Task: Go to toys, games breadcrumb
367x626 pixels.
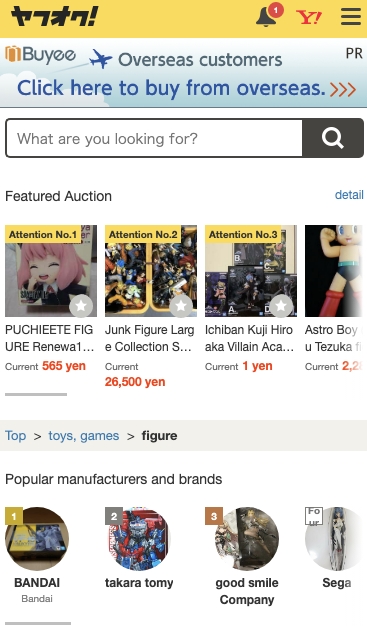Action: [84, 436]
